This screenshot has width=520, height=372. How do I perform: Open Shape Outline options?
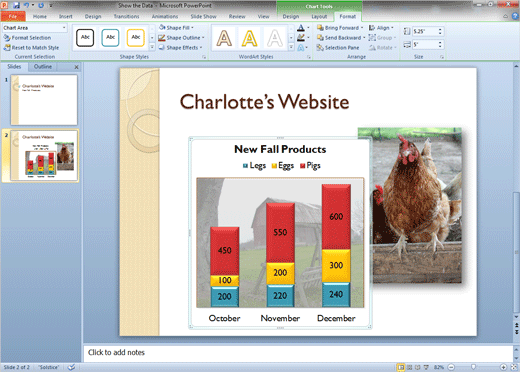point(181,38)
